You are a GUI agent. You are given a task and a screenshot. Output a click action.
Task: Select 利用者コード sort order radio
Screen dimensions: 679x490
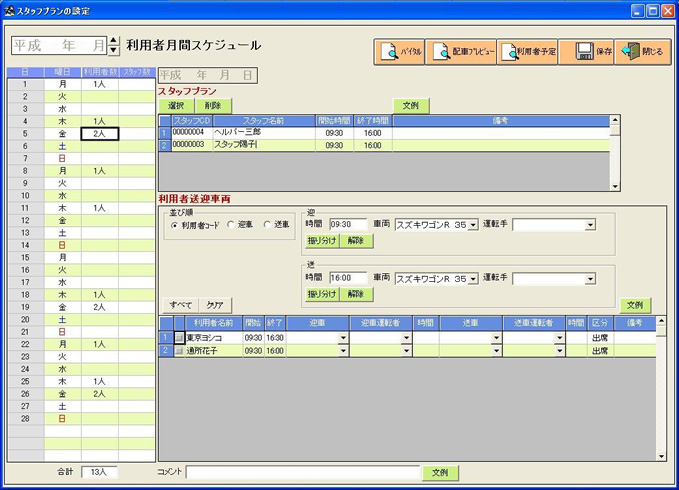point(174,225)
